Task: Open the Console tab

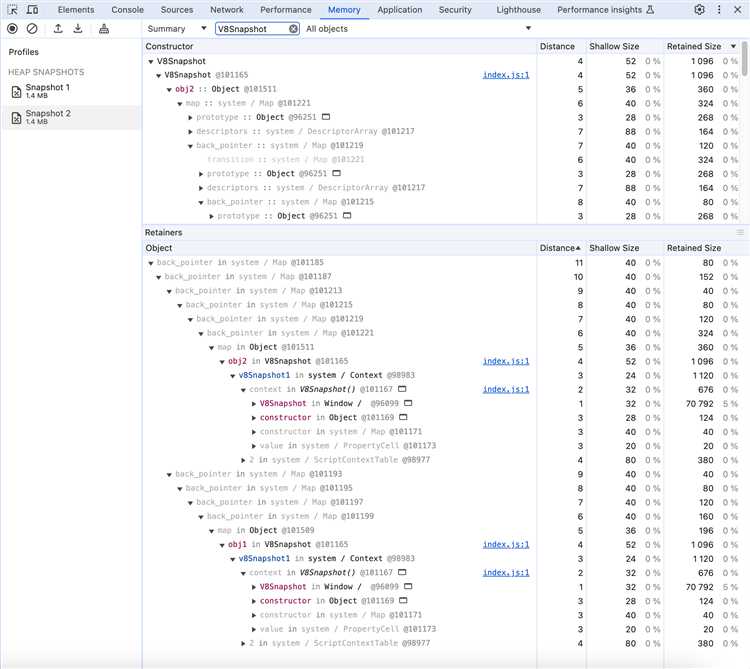Action: click(x=127, y=10)
